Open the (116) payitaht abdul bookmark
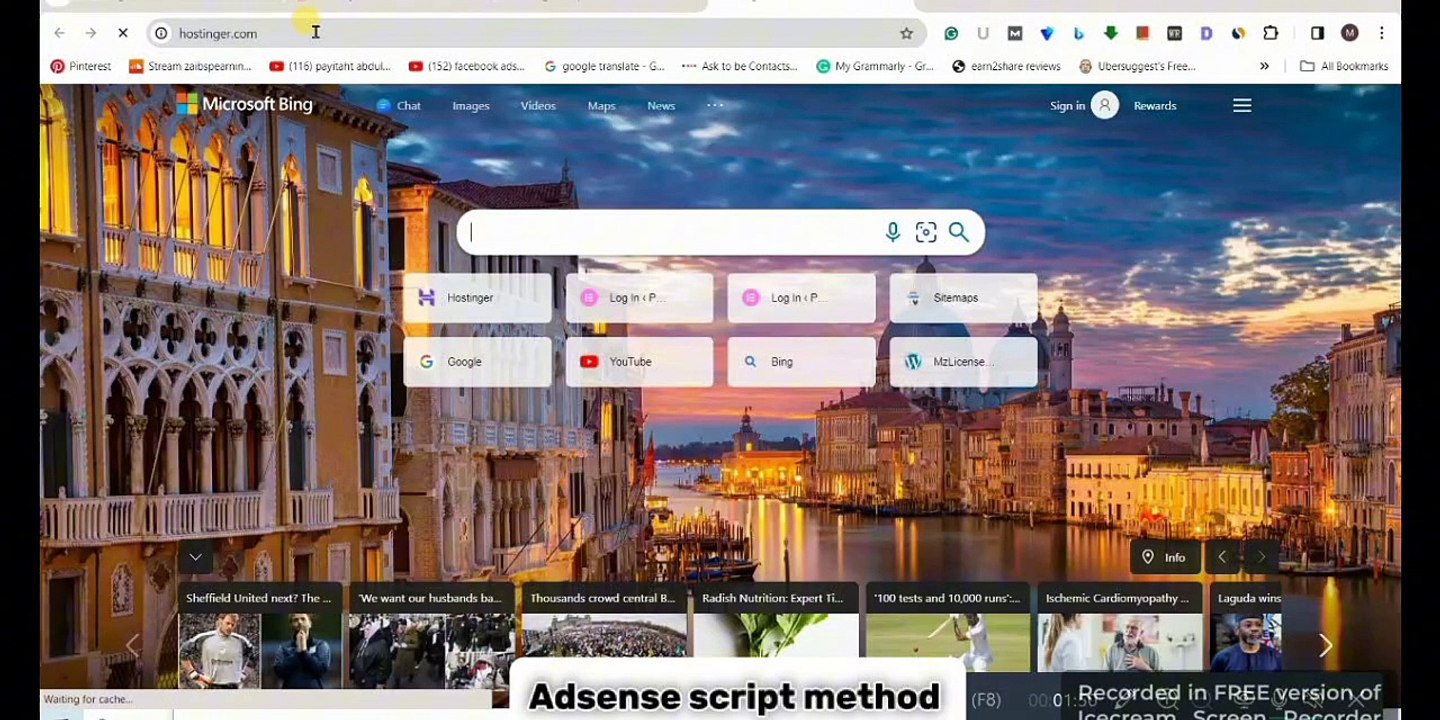The height and width of the screenshot is (720, 1440). point(330,66)
